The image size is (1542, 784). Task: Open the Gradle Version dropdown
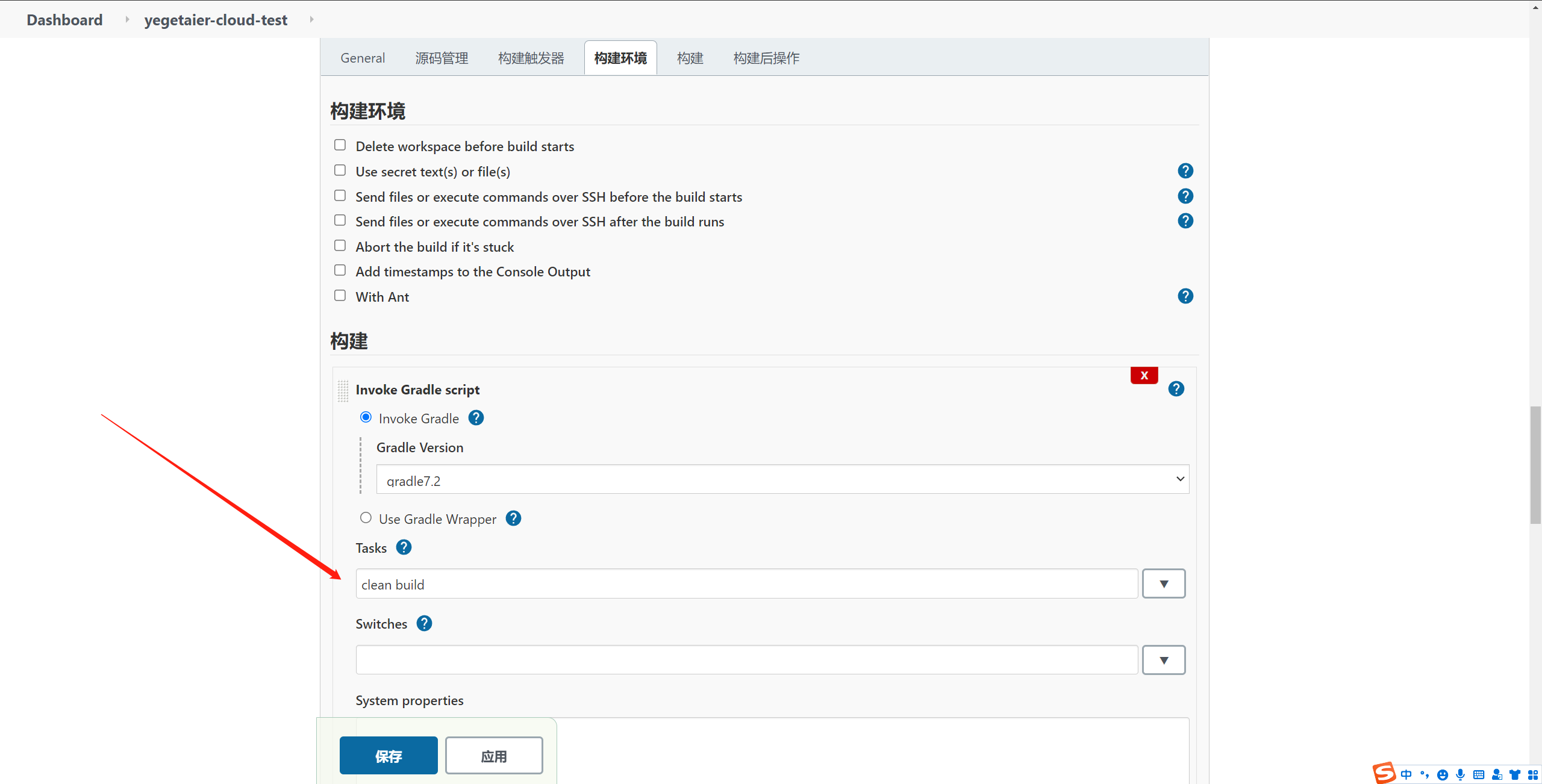782,479
